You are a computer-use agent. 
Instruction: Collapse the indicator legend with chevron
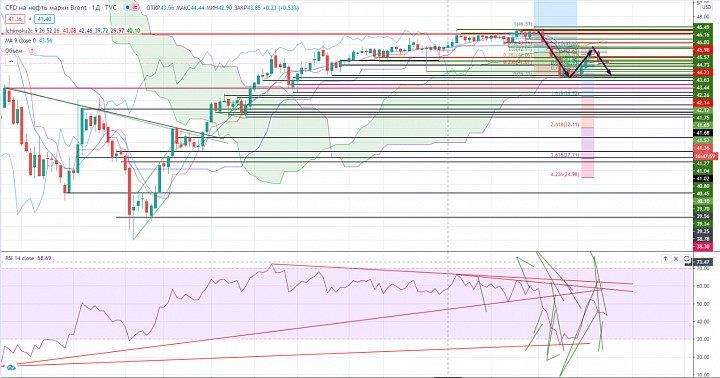(x=11, y=61)
